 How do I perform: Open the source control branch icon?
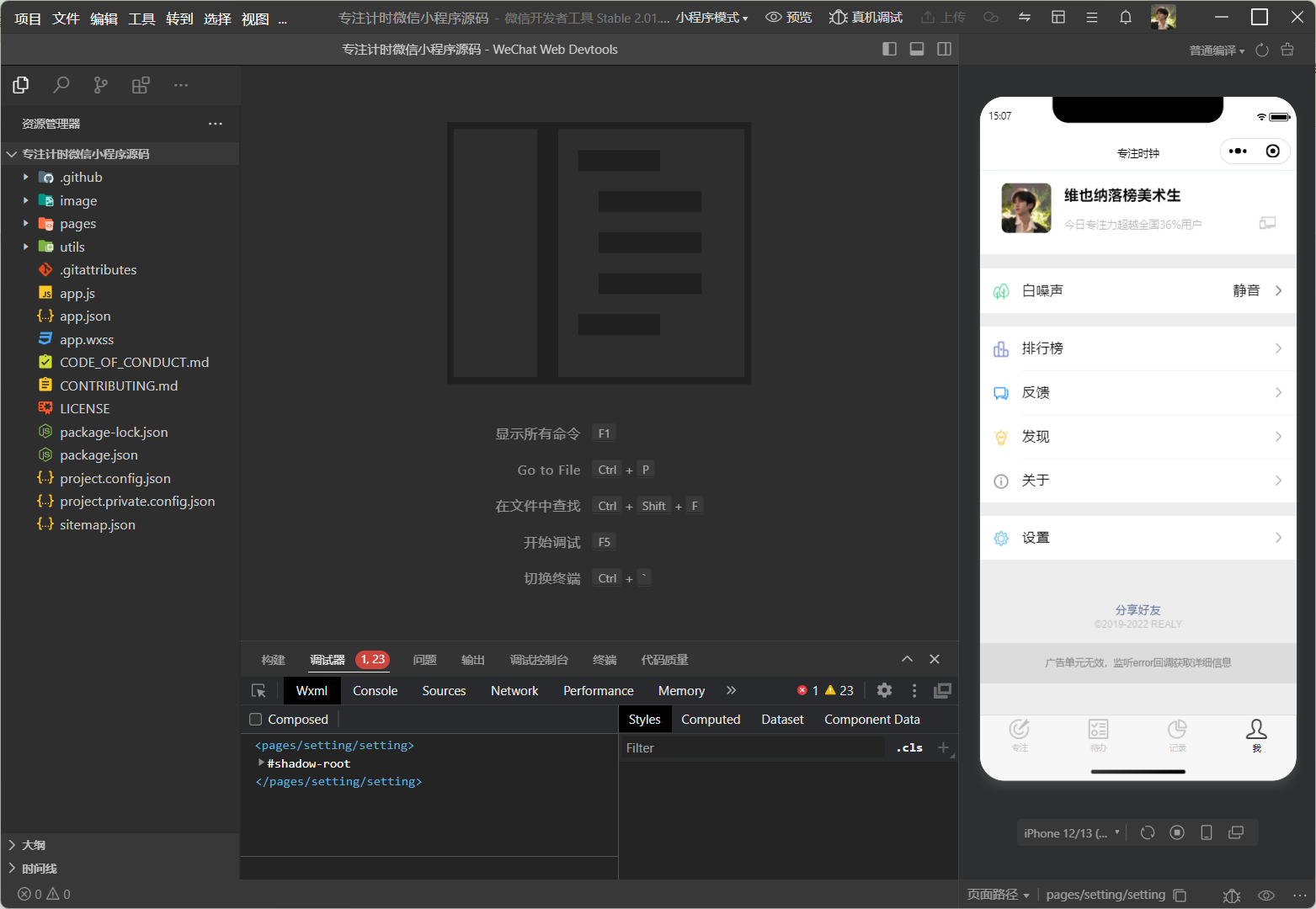pos(101,85)
